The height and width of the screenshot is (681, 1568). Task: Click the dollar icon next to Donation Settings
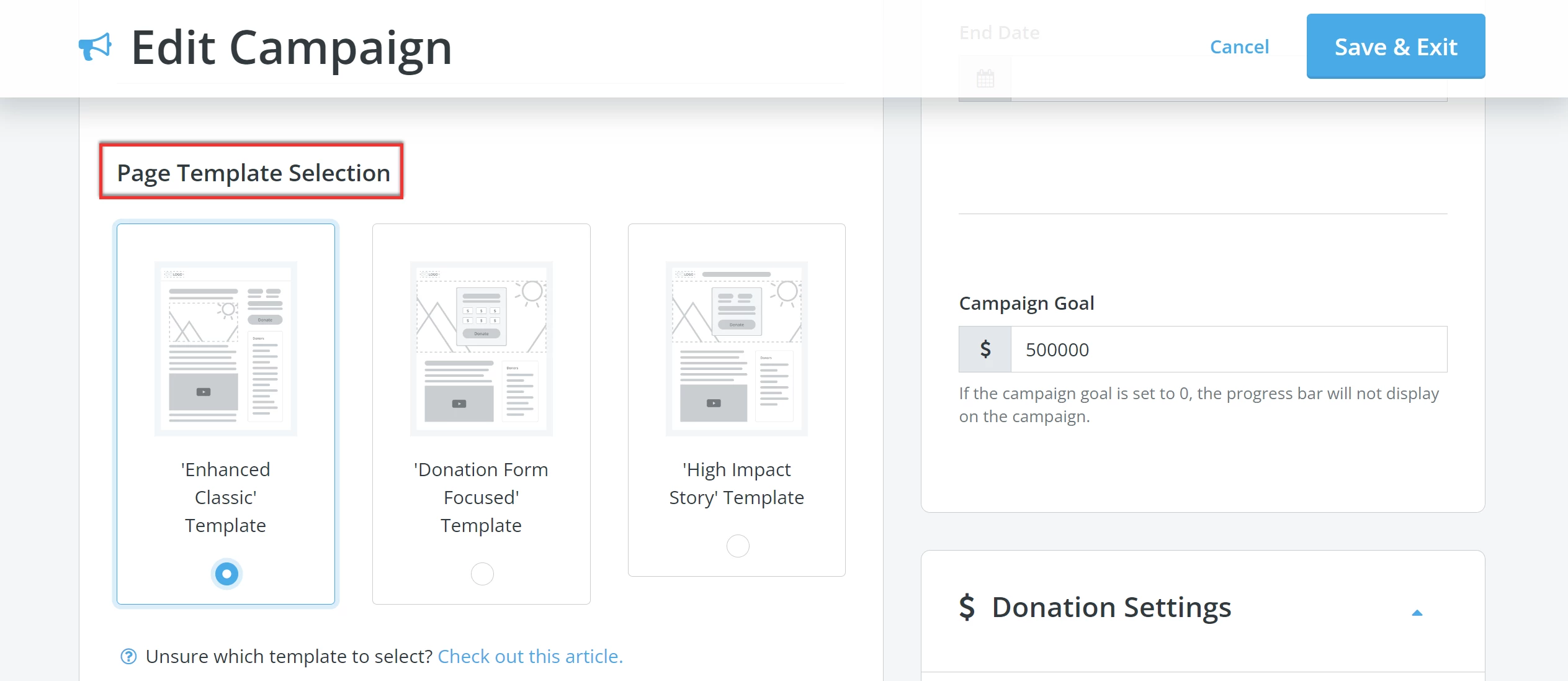point(965,607)
